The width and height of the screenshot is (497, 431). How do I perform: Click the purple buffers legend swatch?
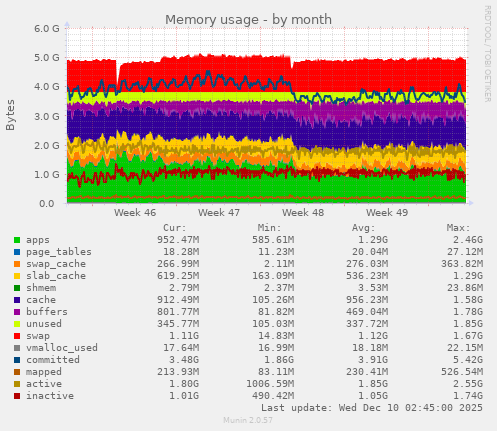click(17, 312)
